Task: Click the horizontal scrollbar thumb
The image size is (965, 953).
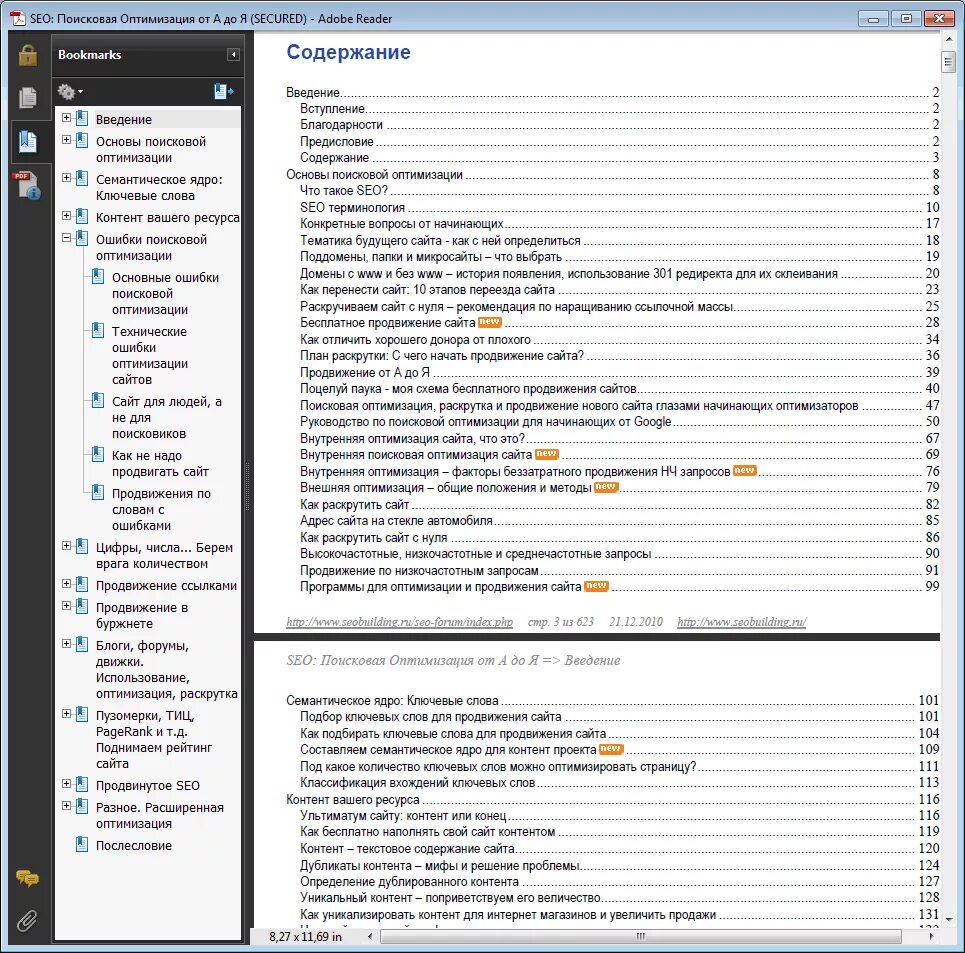Action: tap(641, 936)
